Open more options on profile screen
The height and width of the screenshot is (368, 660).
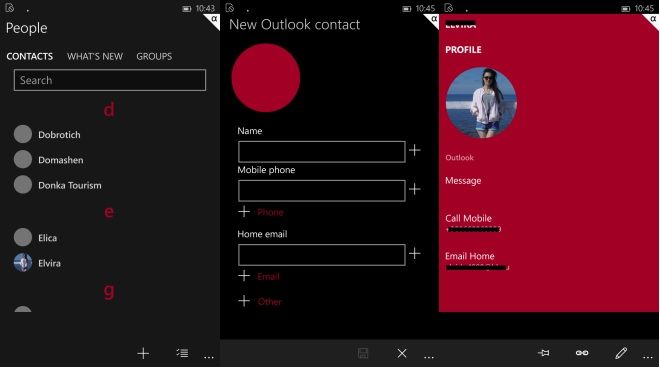pyautogui.click(x=648, y=357)
